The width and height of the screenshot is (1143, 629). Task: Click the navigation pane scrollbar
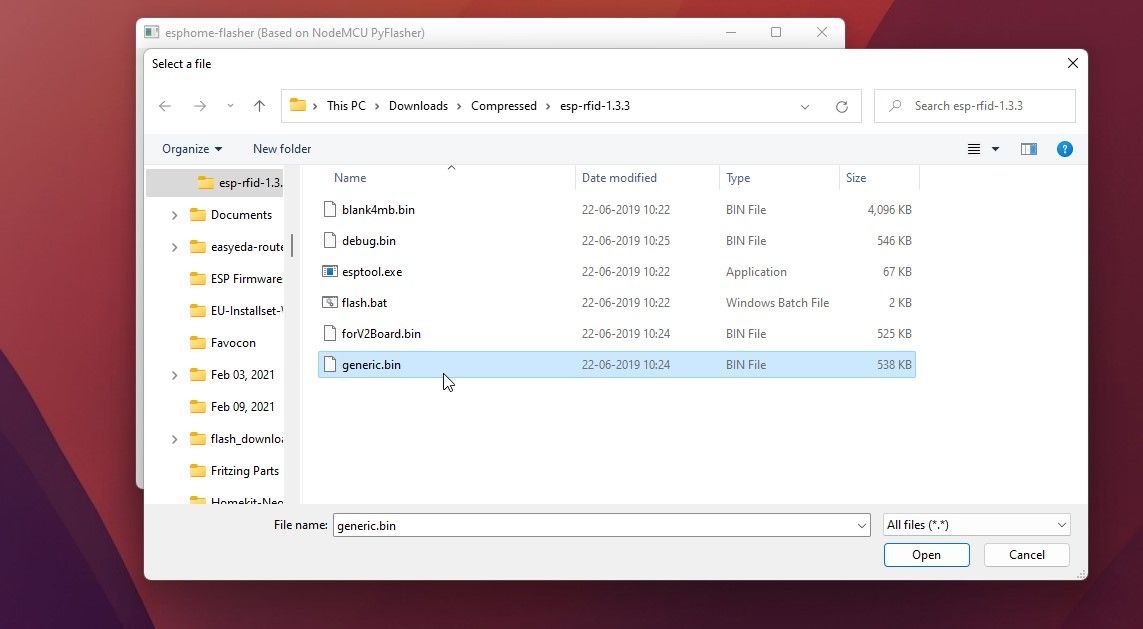(292, 246)
